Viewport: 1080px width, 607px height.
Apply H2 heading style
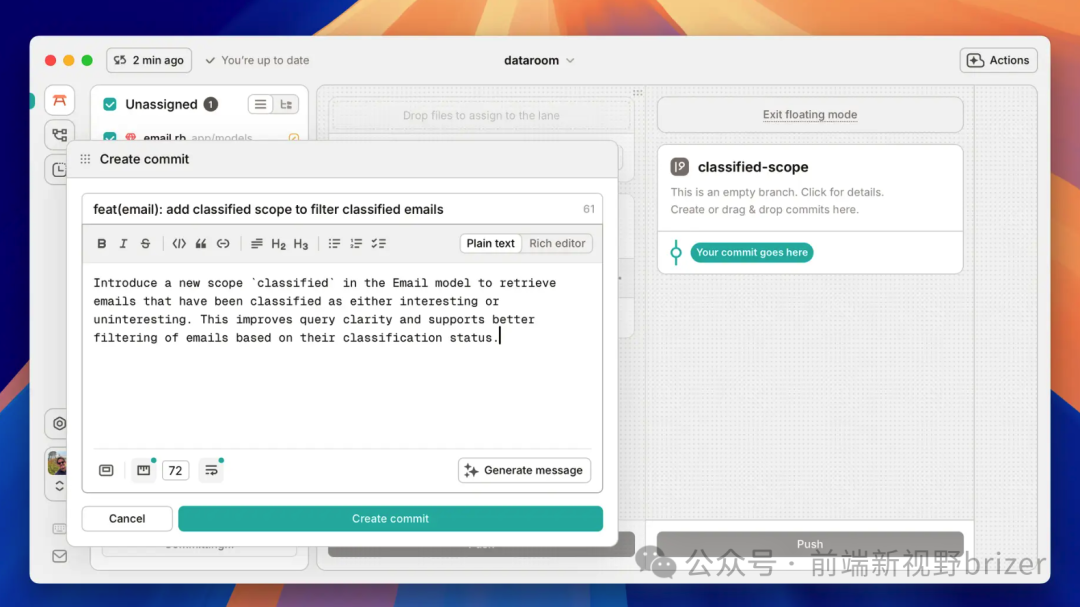[x=278, y=243]
